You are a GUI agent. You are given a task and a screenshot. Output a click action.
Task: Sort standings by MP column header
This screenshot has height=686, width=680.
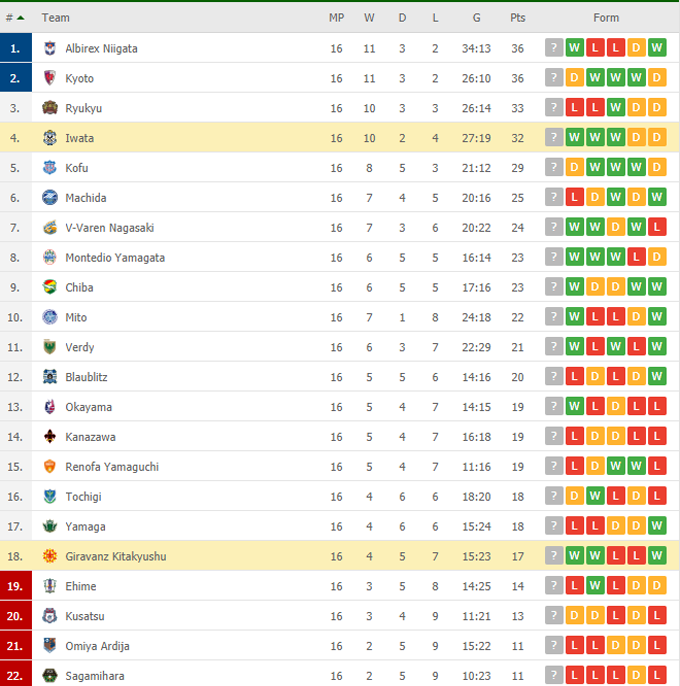click(336, 17)
